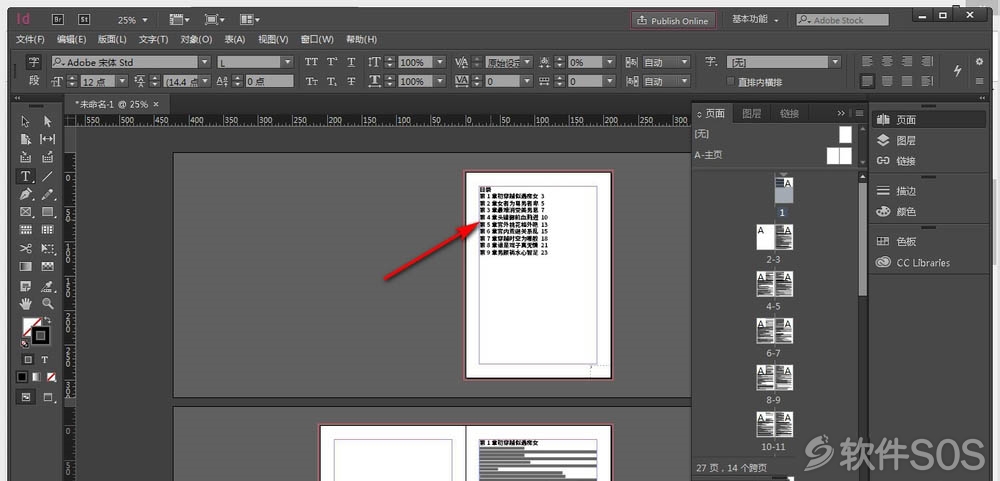Toggle All Caps (TT) formatting
The width and height of the screenshot is (1000, 481).
(x=311, y=62)
